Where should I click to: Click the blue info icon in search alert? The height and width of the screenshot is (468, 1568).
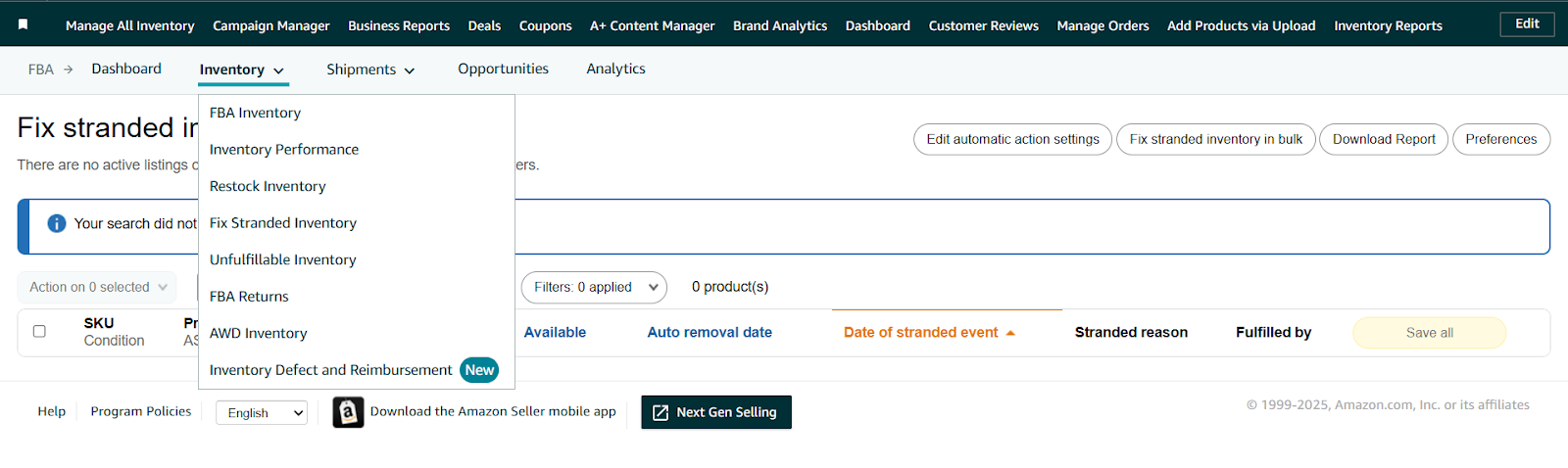point(57,223)
